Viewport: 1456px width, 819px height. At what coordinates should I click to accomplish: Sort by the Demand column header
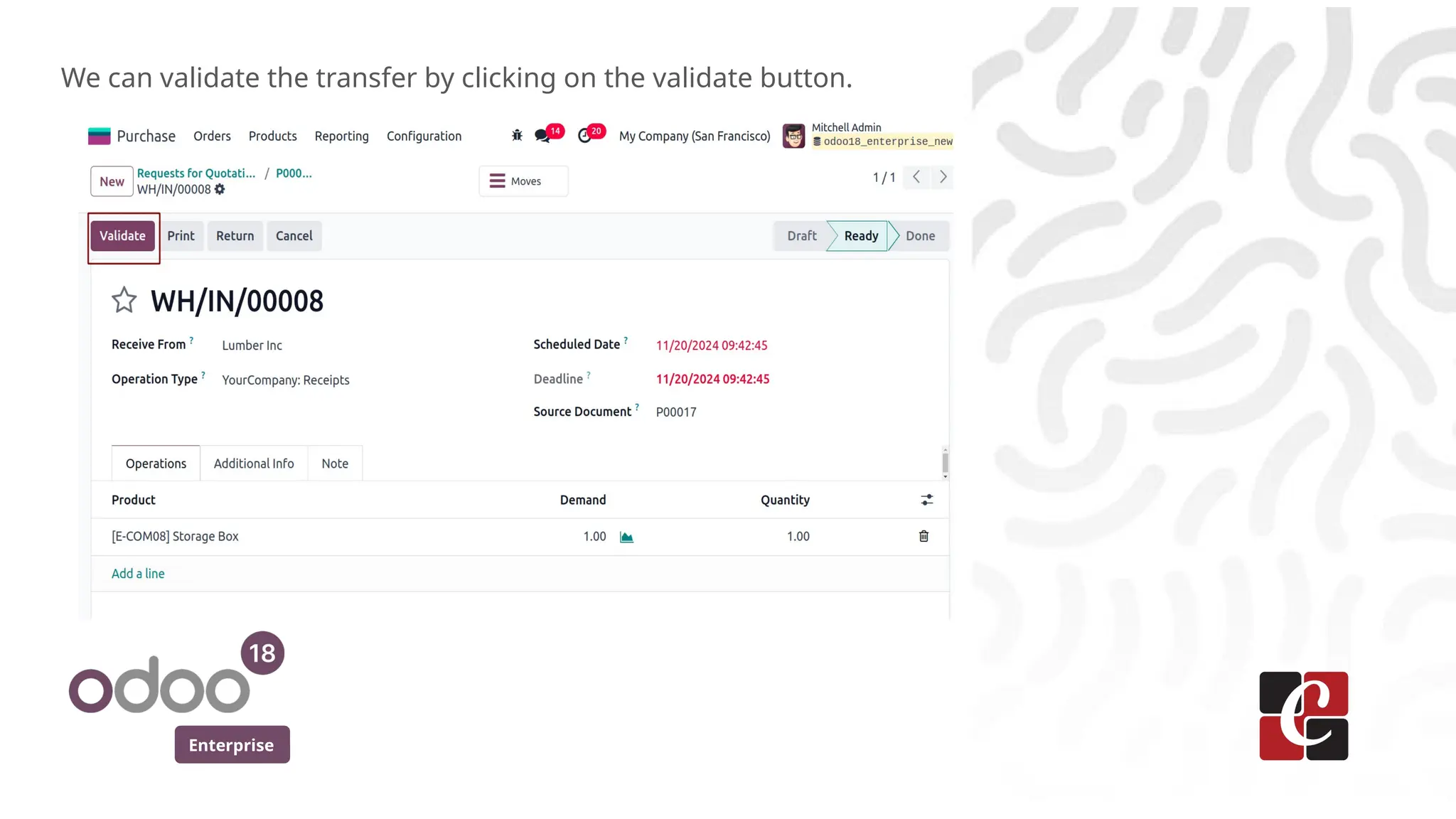tap(583, 500)
